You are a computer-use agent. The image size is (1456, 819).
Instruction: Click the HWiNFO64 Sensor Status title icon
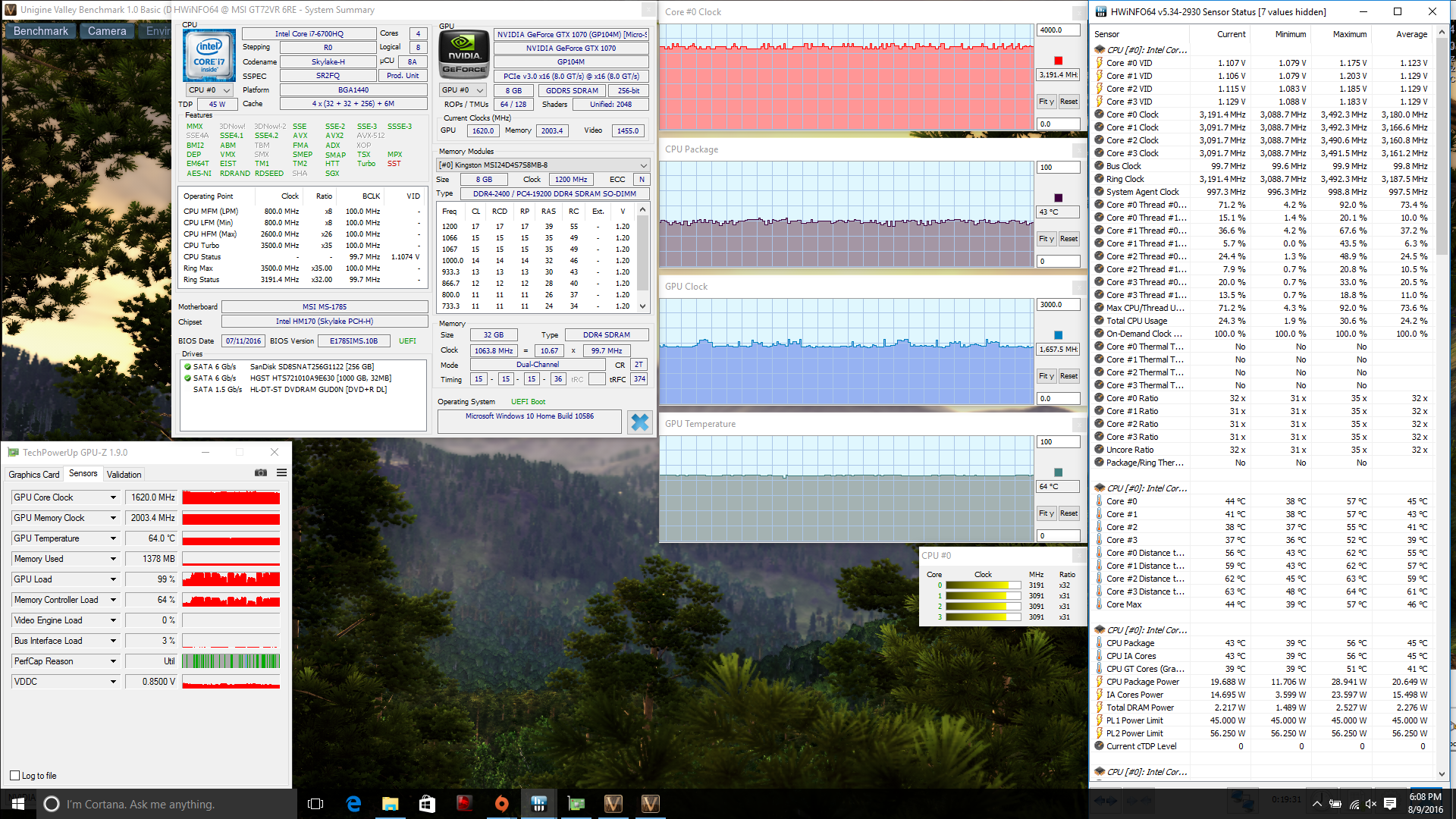click(x=1100, y=11)
